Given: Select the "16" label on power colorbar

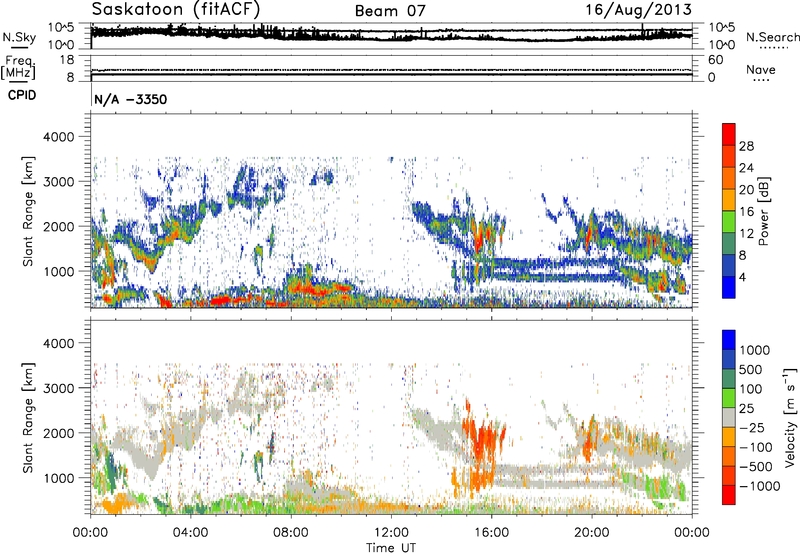Looking at the screenshot, I should coord(746,212).
